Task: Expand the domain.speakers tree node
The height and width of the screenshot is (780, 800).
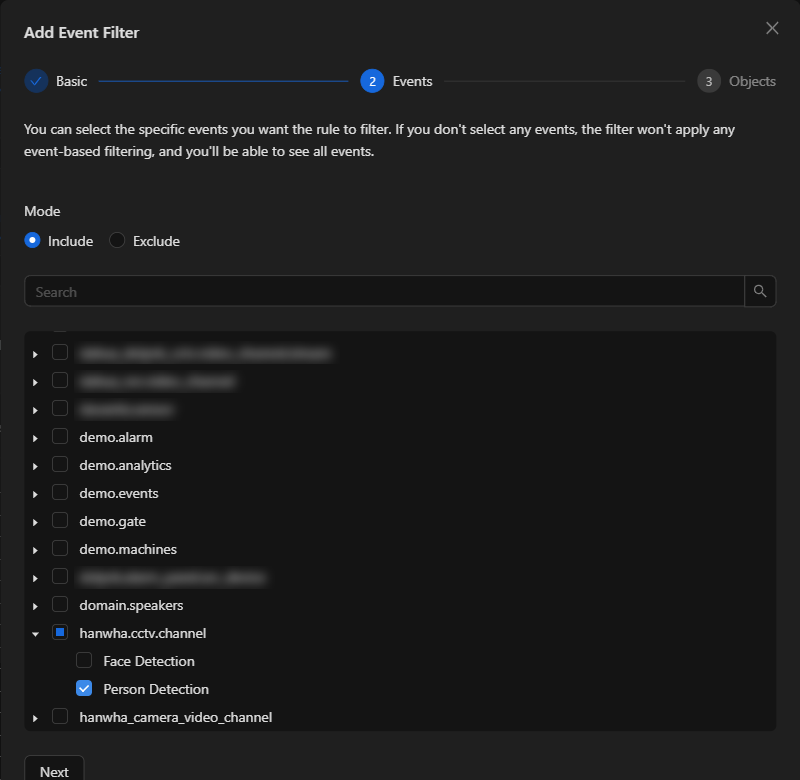Action: [x=35, y=606]
